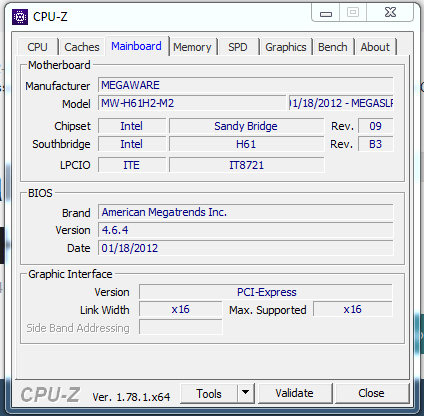Screen dimensions: 424x416
Task: Click the CPU-Z app icon in title bar
Action: 20,17
